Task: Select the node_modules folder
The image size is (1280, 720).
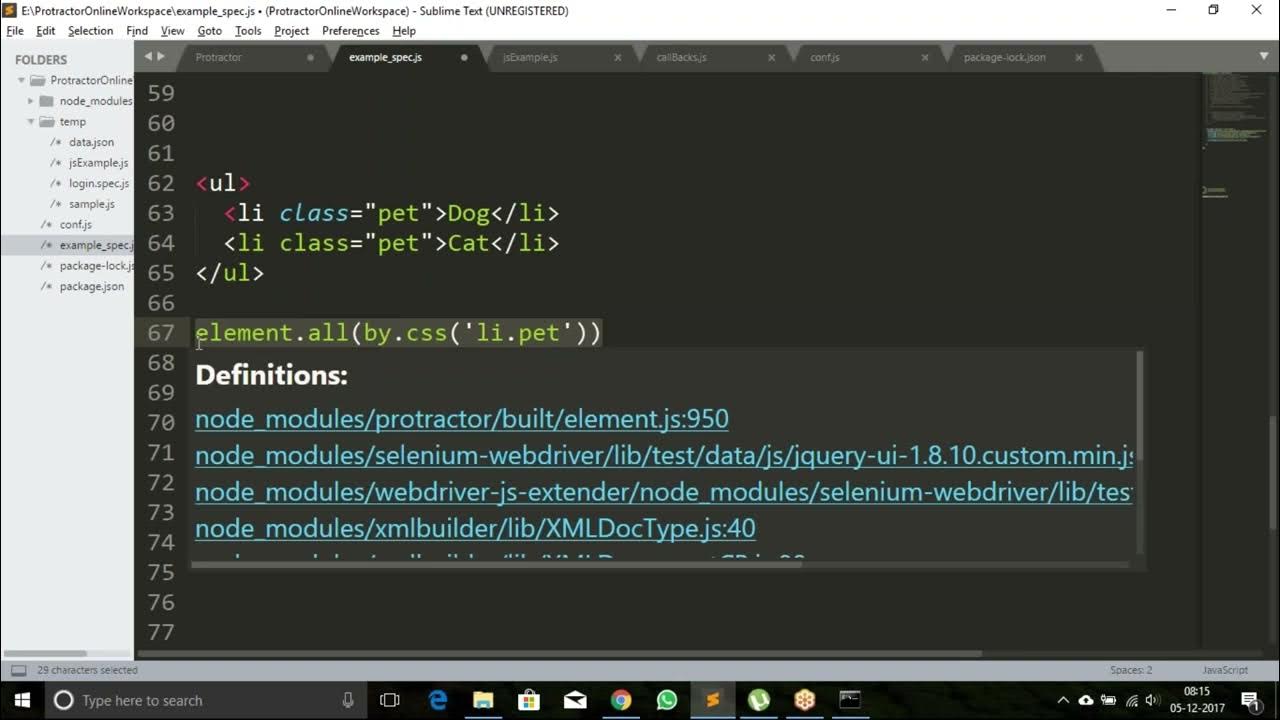Action: (96, 101)
